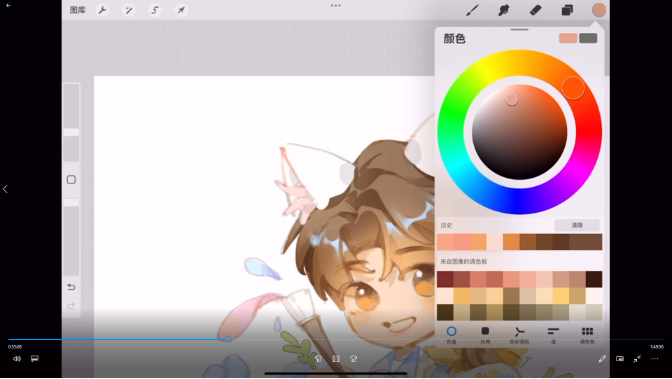Open the 图库 Gallery

pyautogui.click(x=78, y=10)
